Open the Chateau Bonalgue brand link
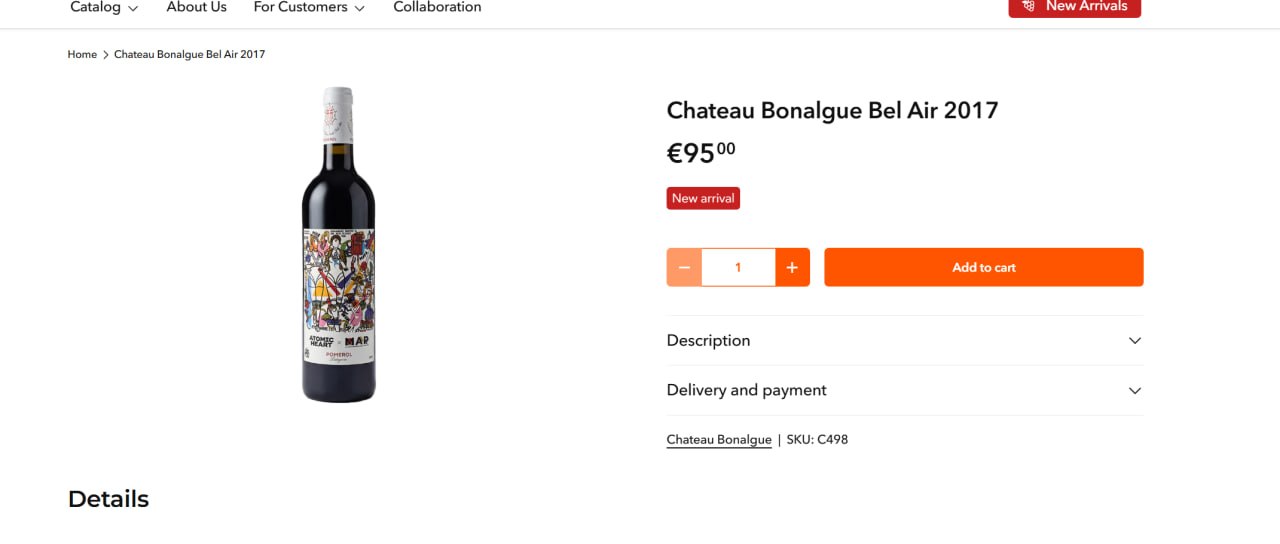The image size is (1280, 544). (x=719, y=440)
